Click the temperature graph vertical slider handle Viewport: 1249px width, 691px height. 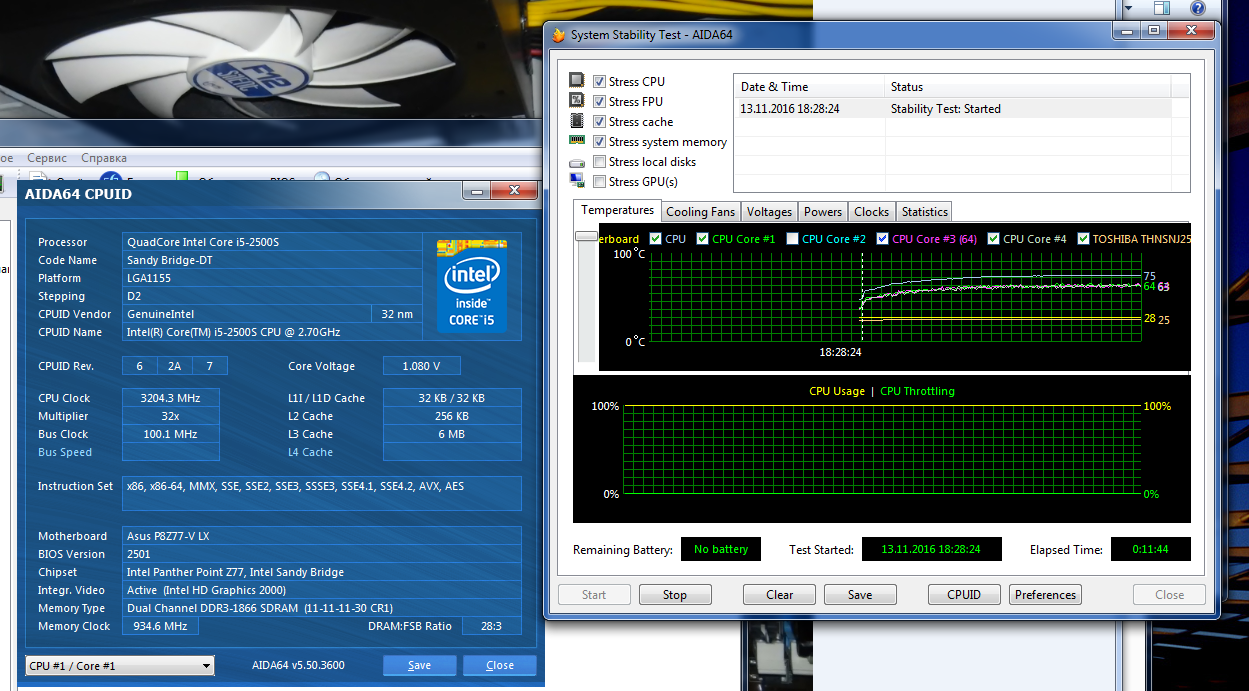coord(586,236)
